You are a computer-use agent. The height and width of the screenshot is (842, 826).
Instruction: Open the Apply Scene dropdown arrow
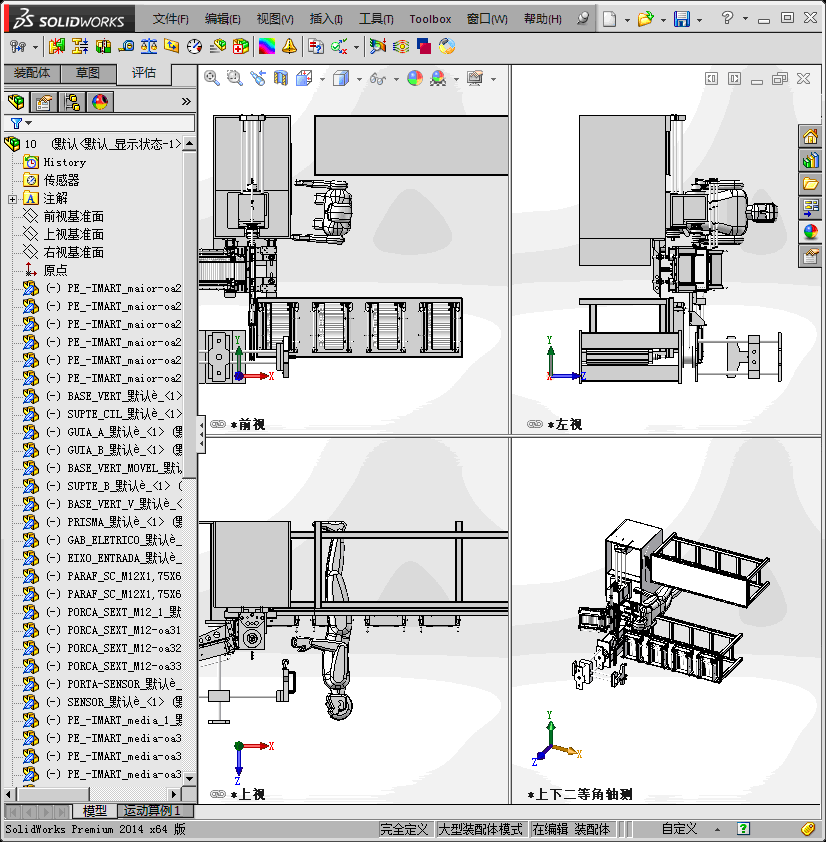456,79
